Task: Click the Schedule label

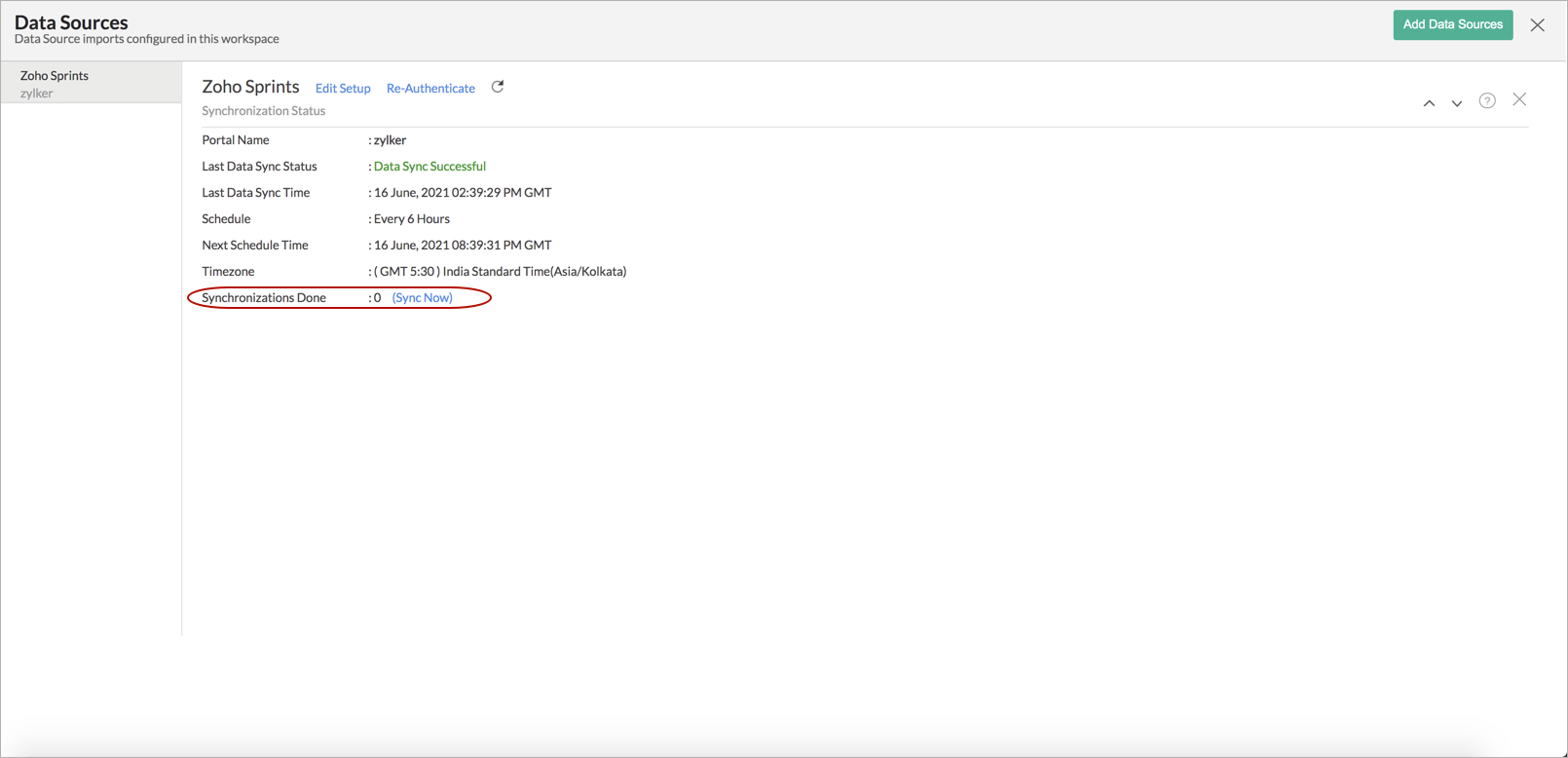Action: [226, 218]
